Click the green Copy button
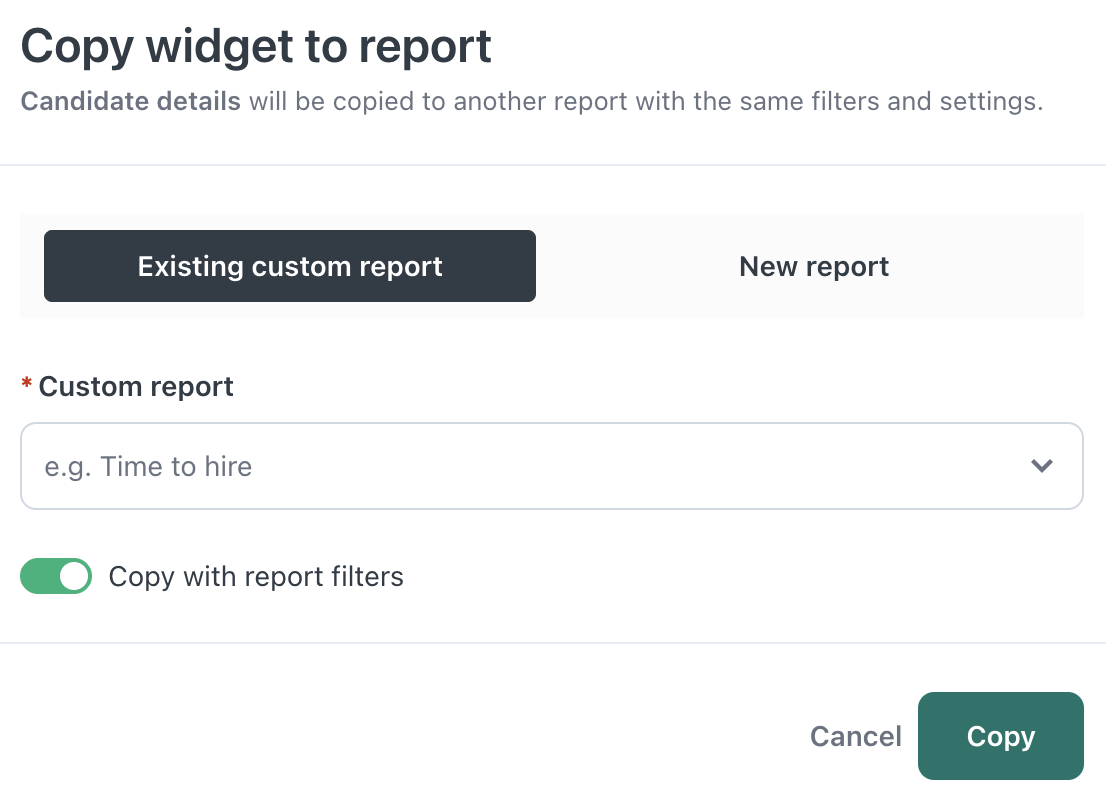The width and height of the screenshot is (1106, 796). tap(1000, 736)
